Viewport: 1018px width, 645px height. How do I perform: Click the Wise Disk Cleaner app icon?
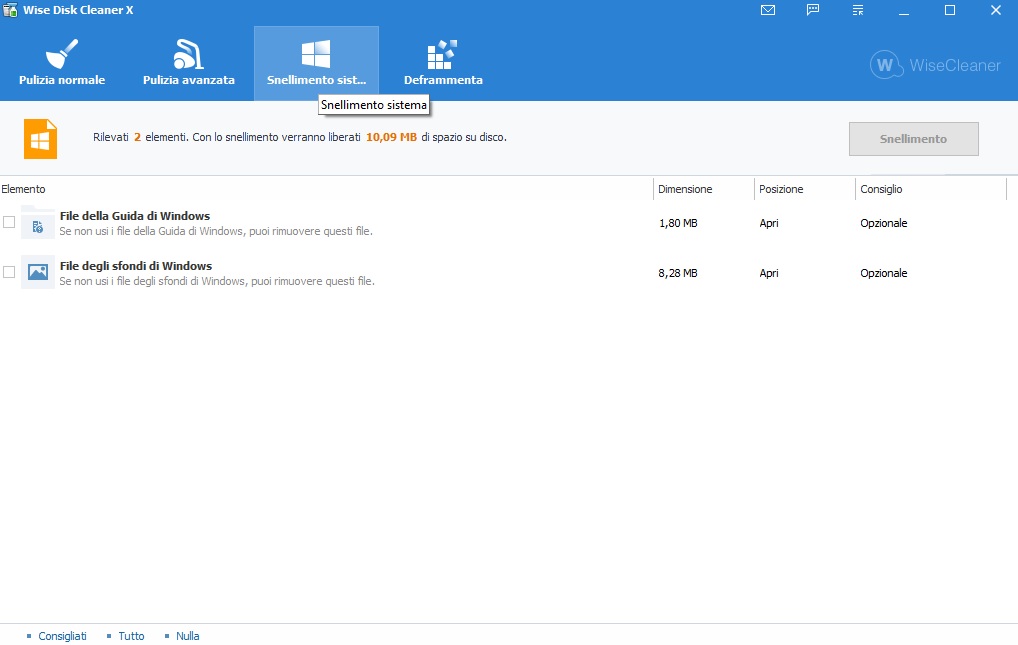point(10,10)
